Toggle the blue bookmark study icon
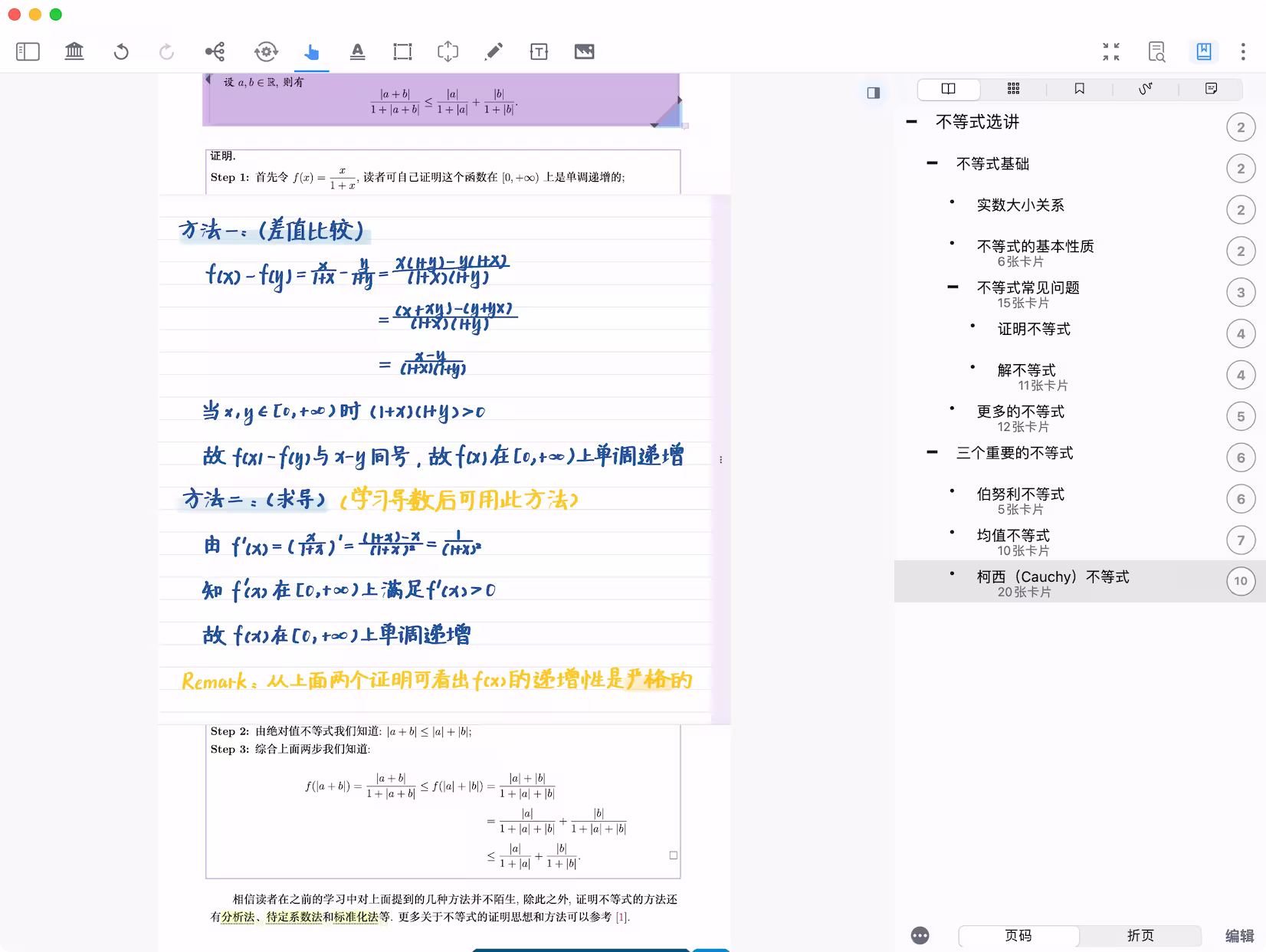 (x=1204, y=51)
